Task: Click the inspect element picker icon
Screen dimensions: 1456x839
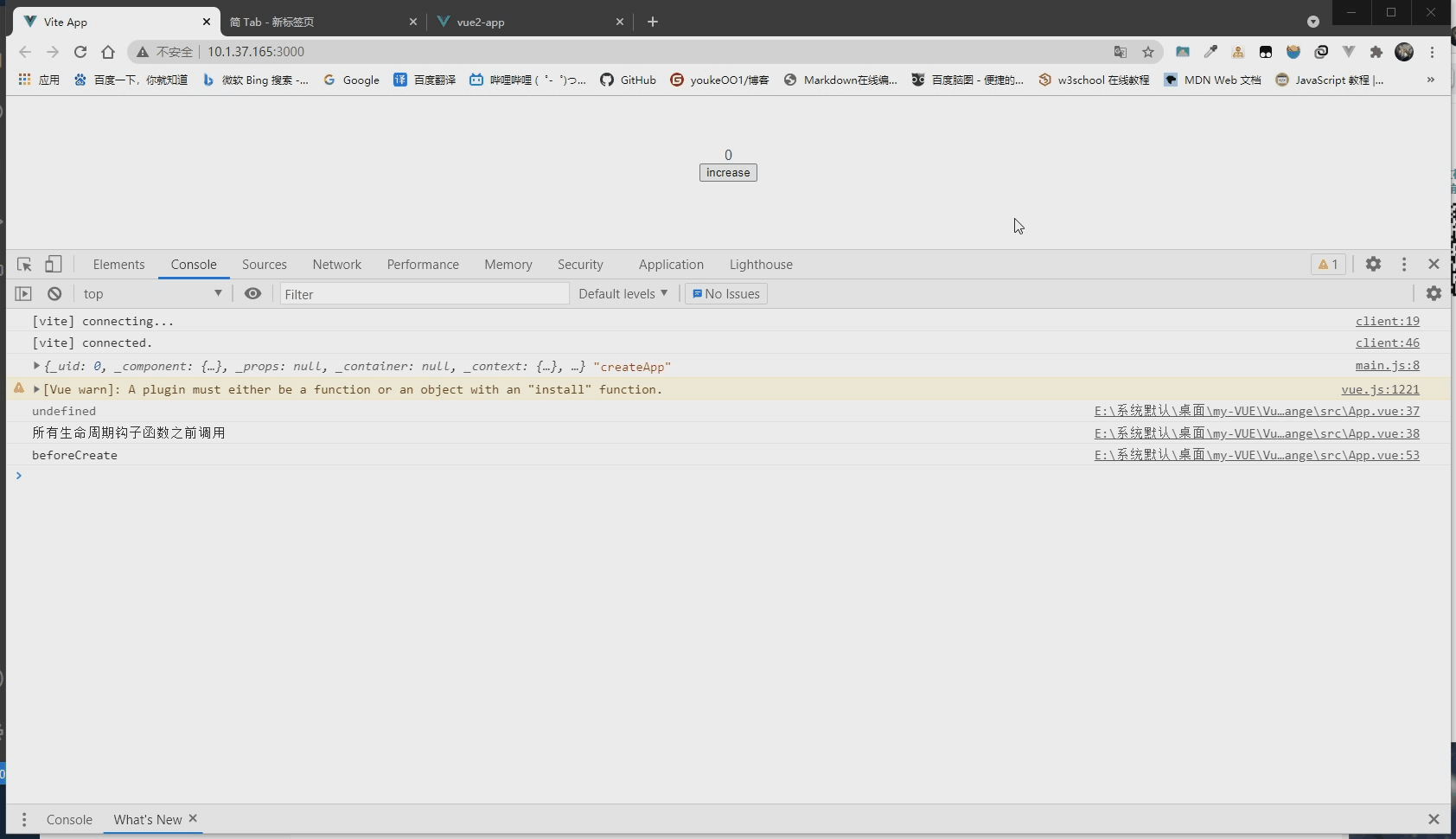Action: click(24, 265)
